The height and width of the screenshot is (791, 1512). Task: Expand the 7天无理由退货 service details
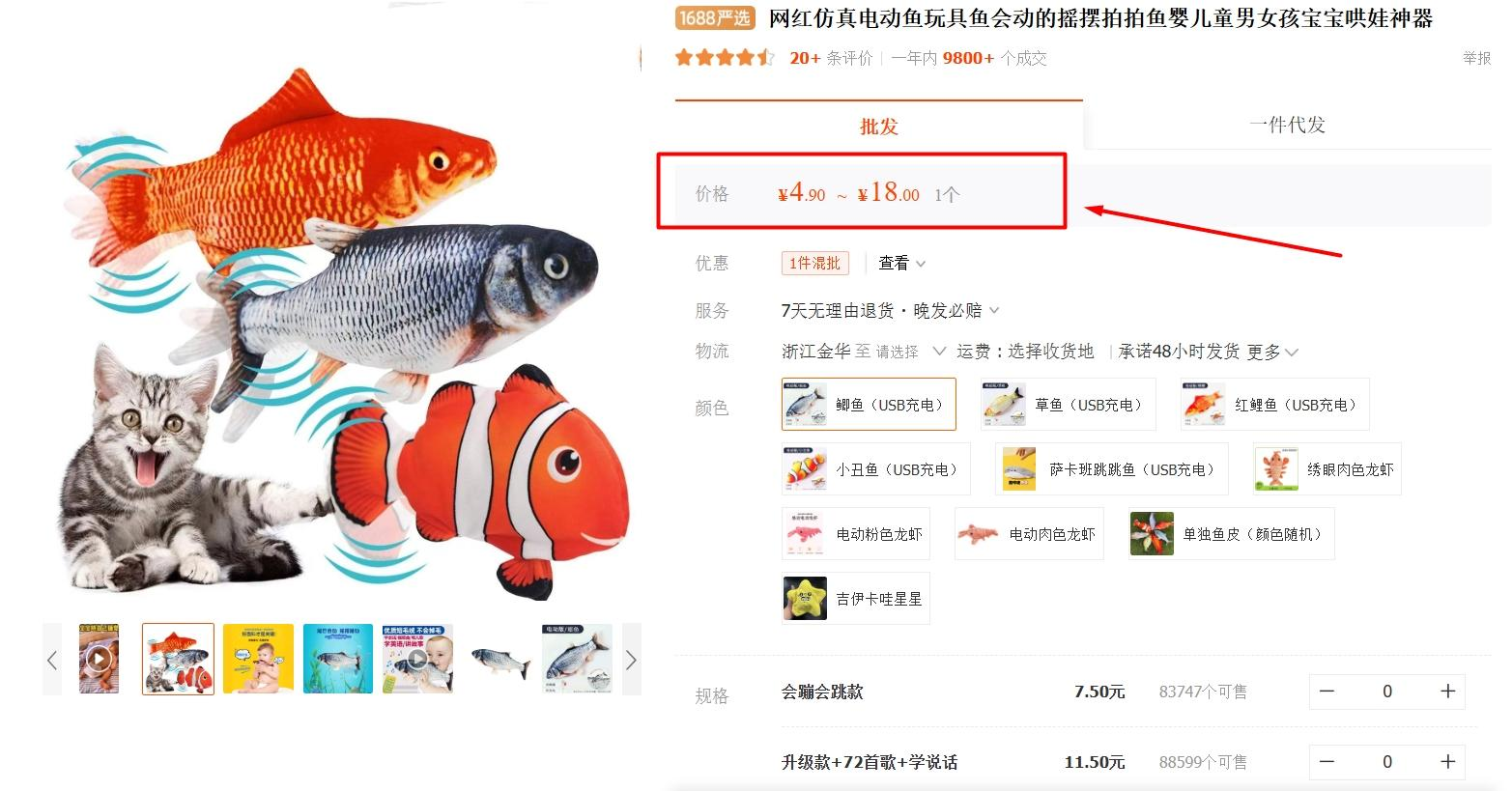click(x=890, y=310)
